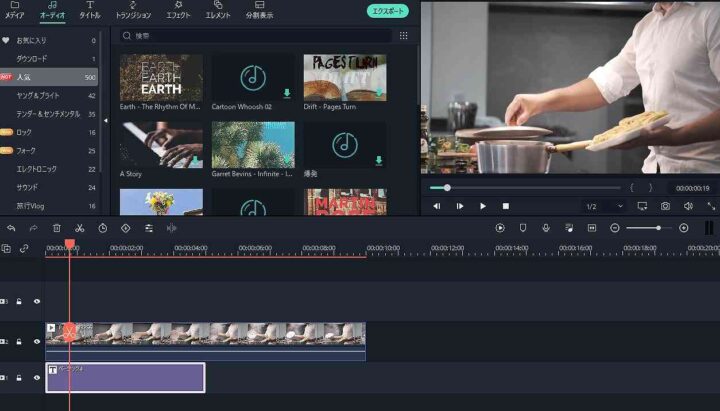Take a snapshot with the camera icon

pos(665,206)
